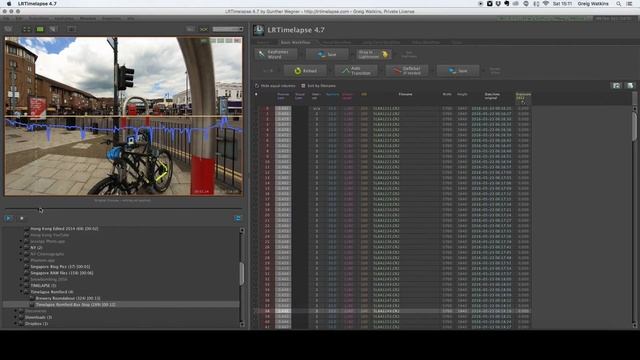Click the Filename column header

tap(405, 94)
